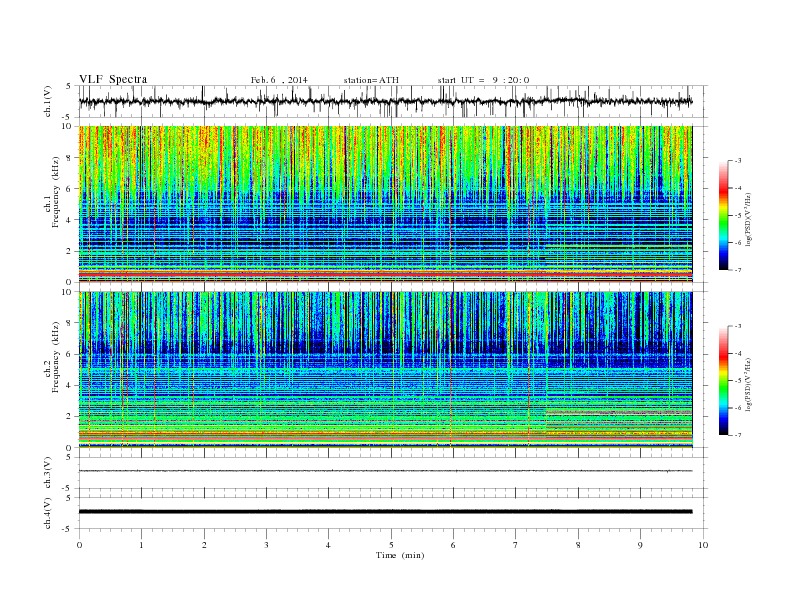Image resolution: width=792 pixels, height=612 pixels.
Task: Click the ch.4 thick voltage trace
Action: coord(385,512)
